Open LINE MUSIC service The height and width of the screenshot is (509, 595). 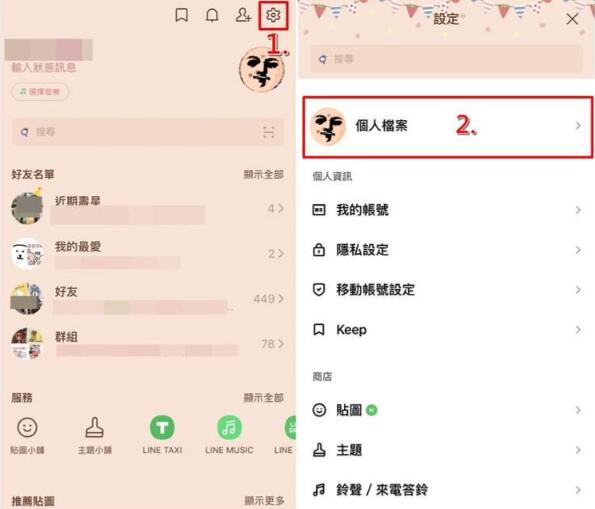[229, 435]
